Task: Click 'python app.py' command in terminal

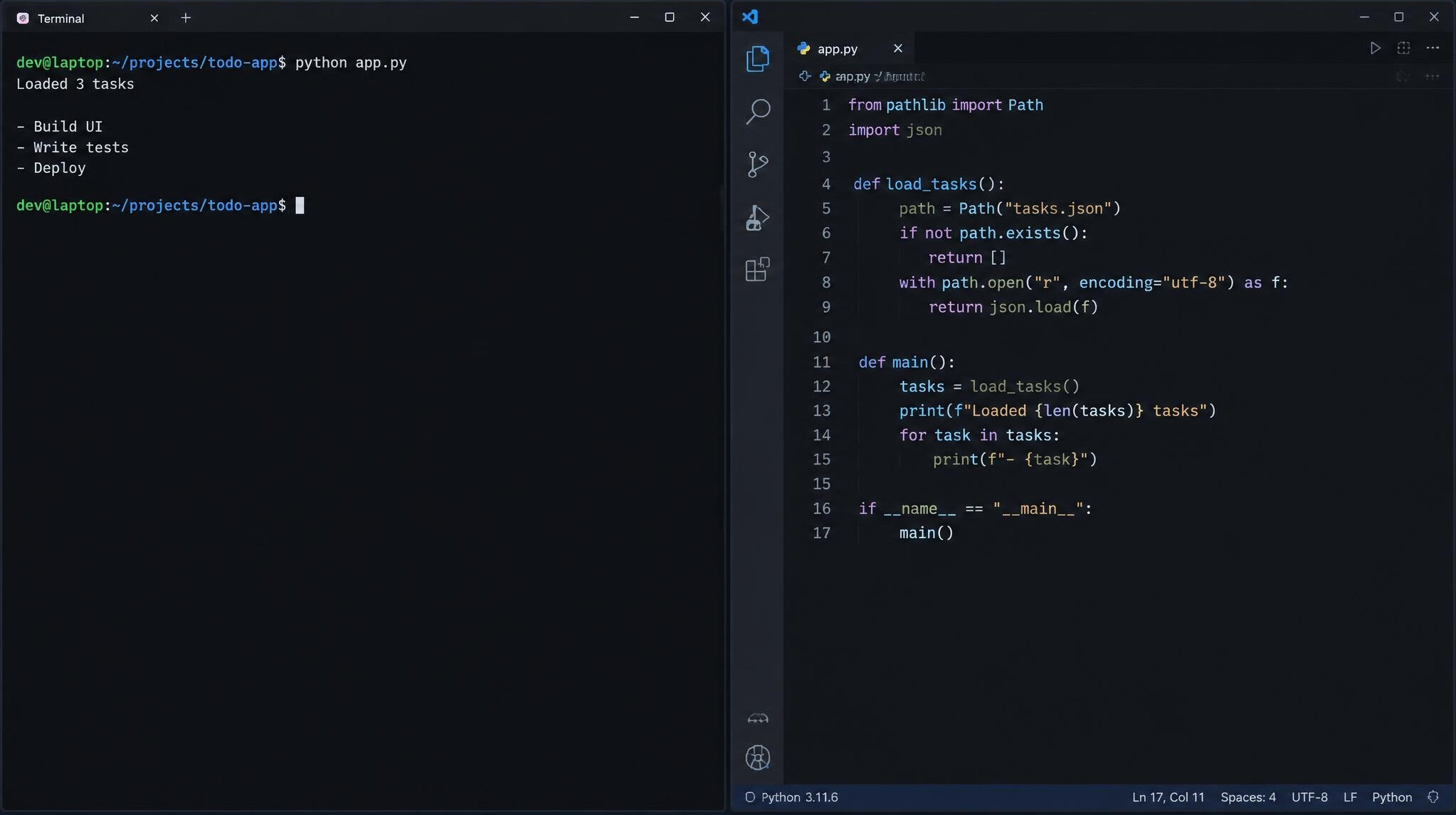Action: 351,63
